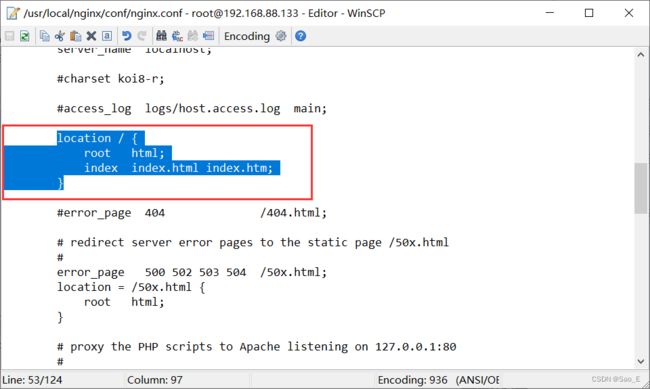Click the '#access_log logs/host.access.log main;' line

pyautogui.click(x=192, y=109)
